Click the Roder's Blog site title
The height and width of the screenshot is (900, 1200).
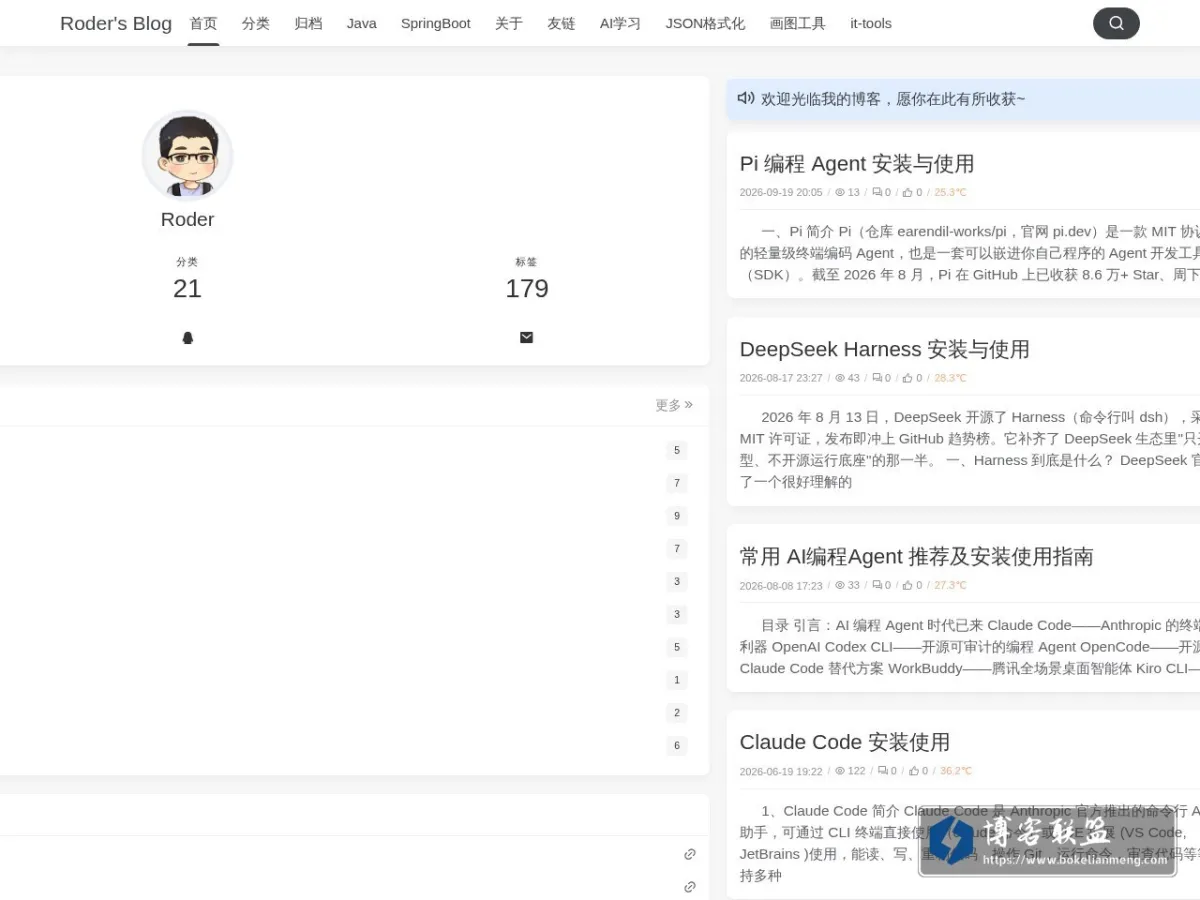(116, 23)
